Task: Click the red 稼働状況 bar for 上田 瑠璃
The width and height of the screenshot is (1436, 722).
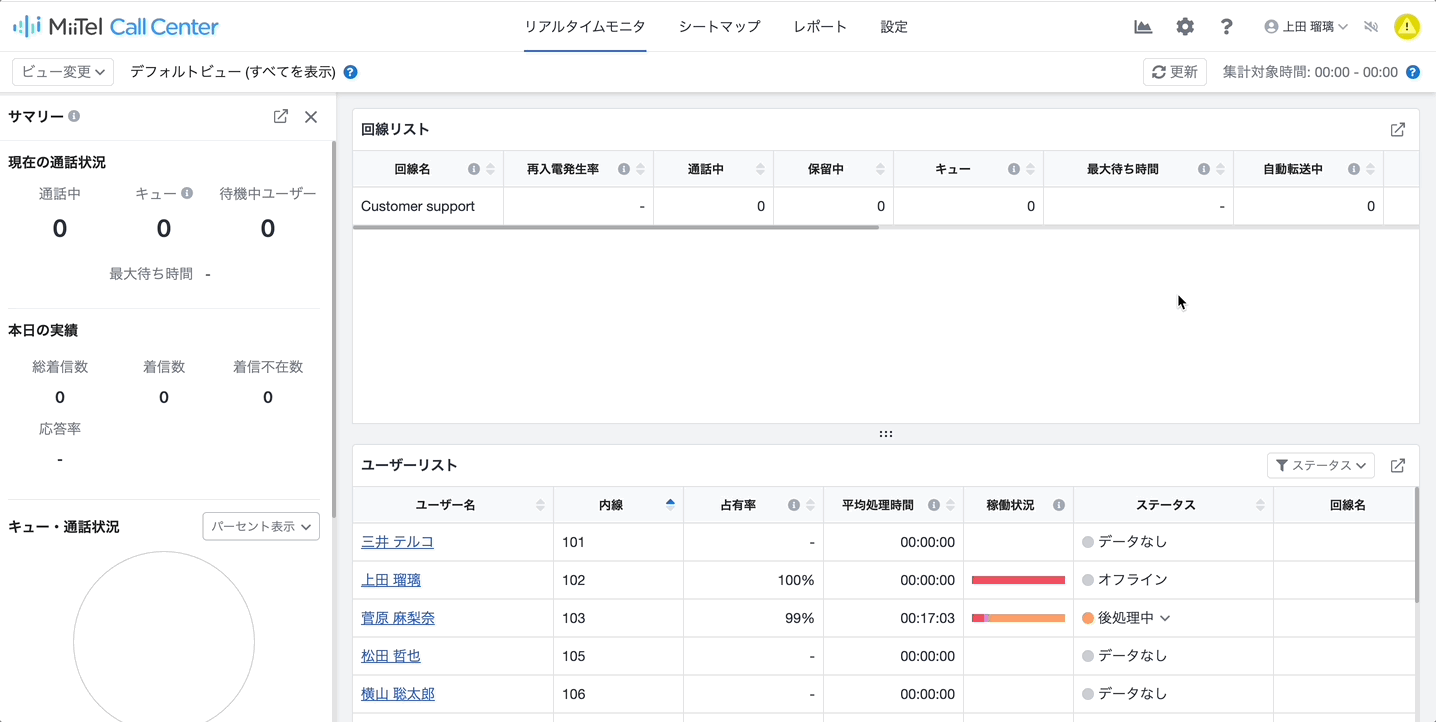Action: pyautogui.click(x=1018, y=580)
